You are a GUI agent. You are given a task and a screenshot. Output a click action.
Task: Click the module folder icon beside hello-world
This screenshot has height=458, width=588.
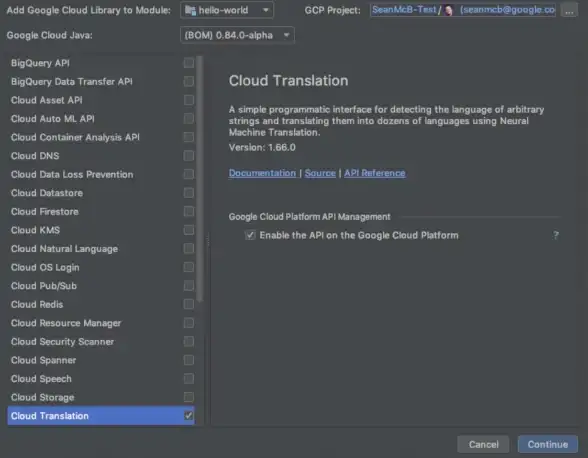tap(190, 10)
